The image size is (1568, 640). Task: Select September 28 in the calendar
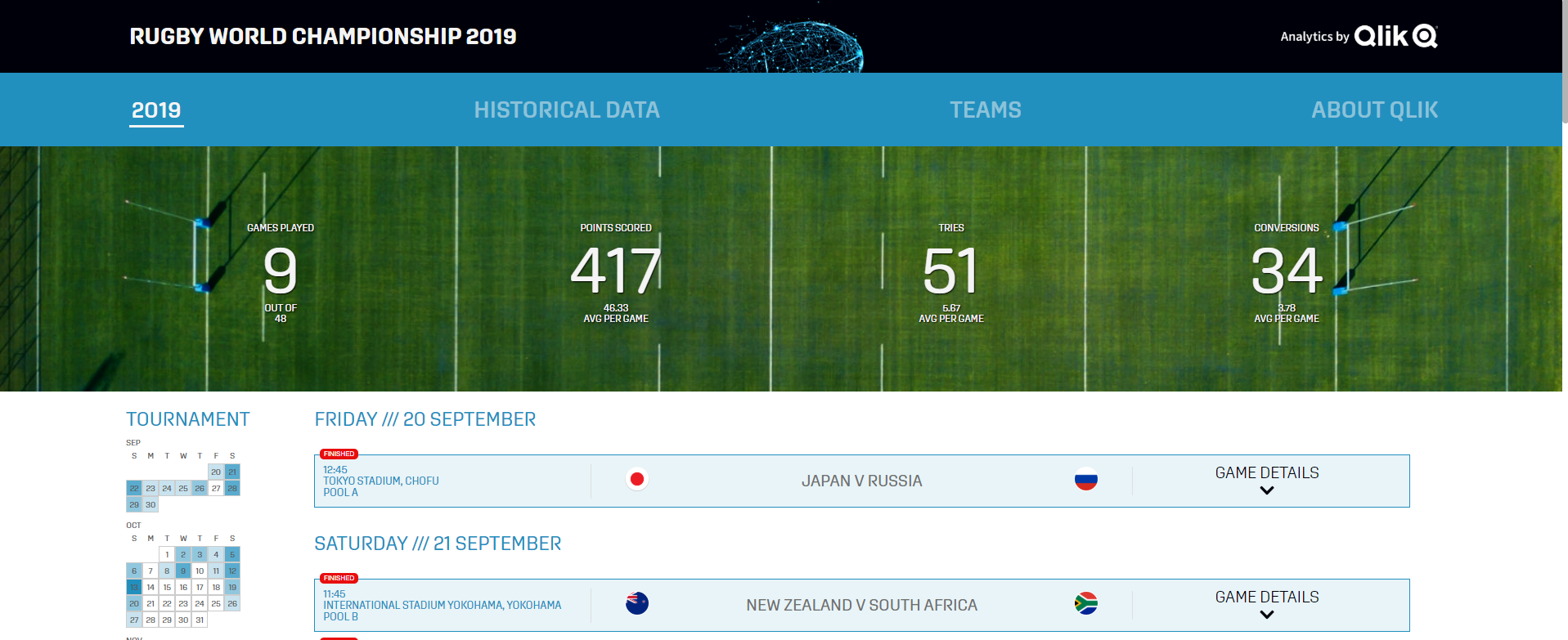(232, 488)
